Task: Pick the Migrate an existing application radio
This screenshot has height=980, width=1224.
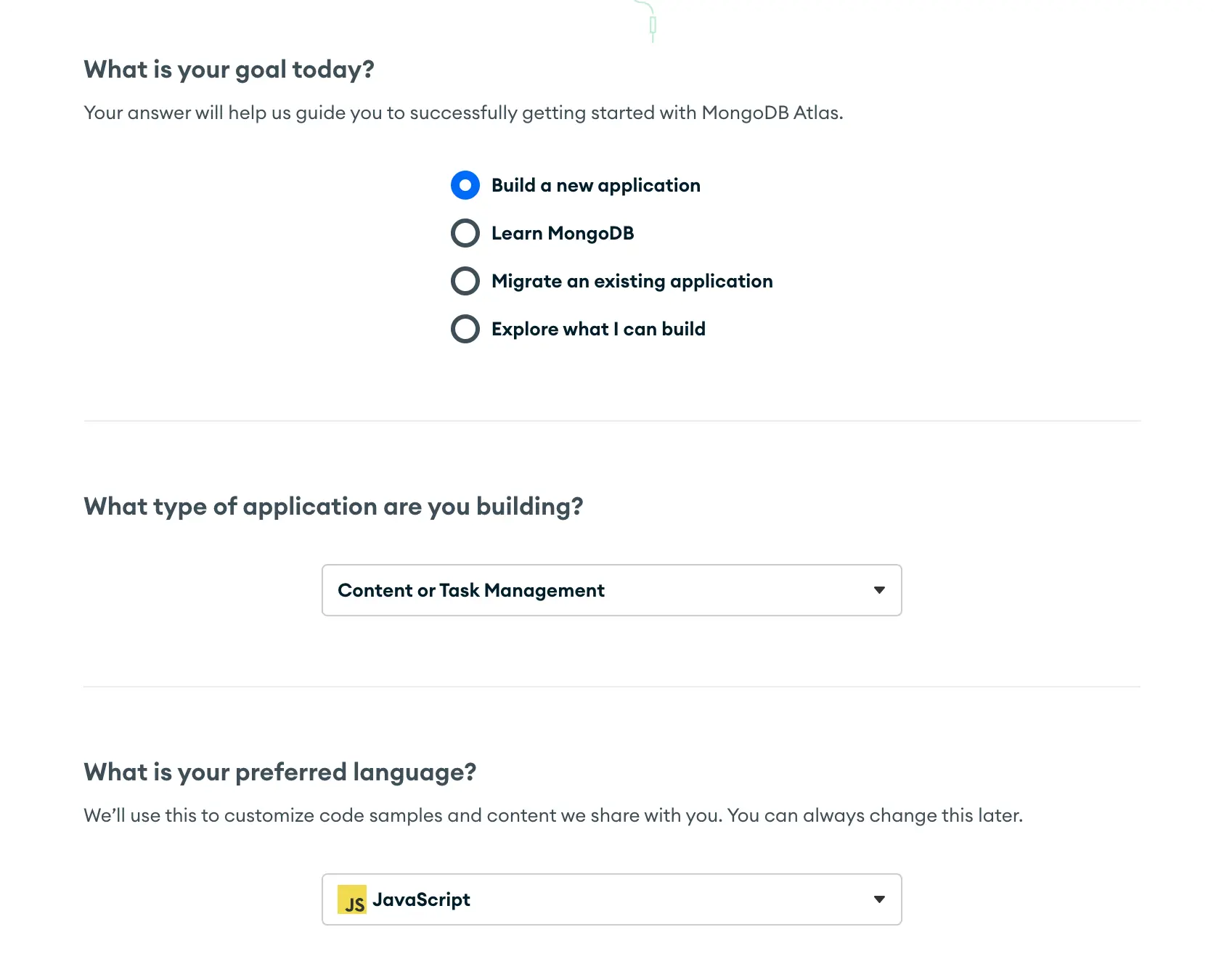Action: 465,281
